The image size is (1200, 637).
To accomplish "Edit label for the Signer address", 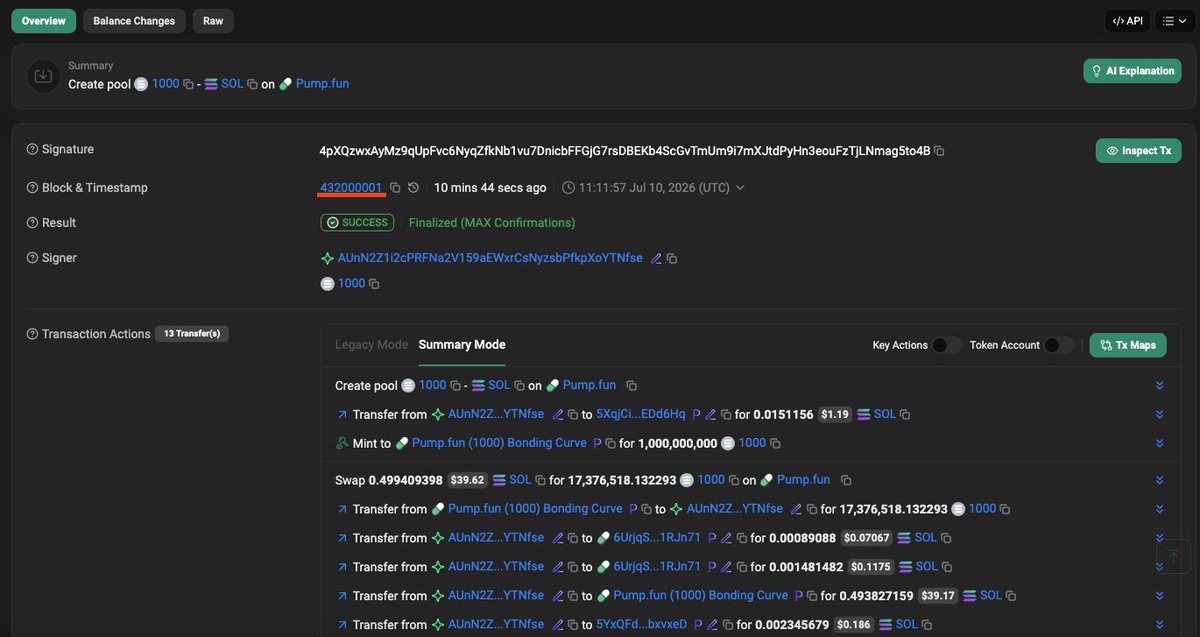I will (656, 258).
